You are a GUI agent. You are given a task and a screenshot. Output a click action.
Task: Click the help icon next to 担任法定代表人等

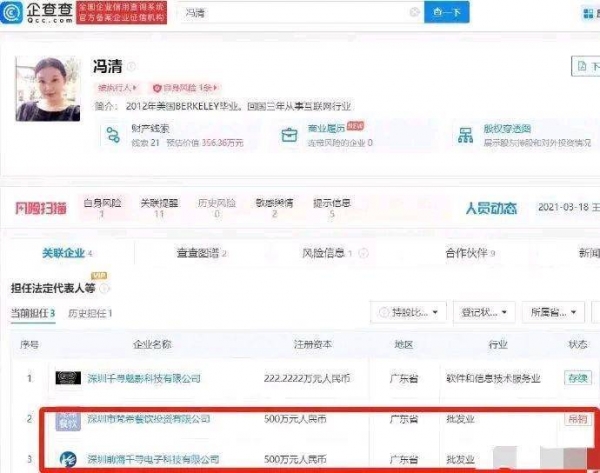[102, 286]
